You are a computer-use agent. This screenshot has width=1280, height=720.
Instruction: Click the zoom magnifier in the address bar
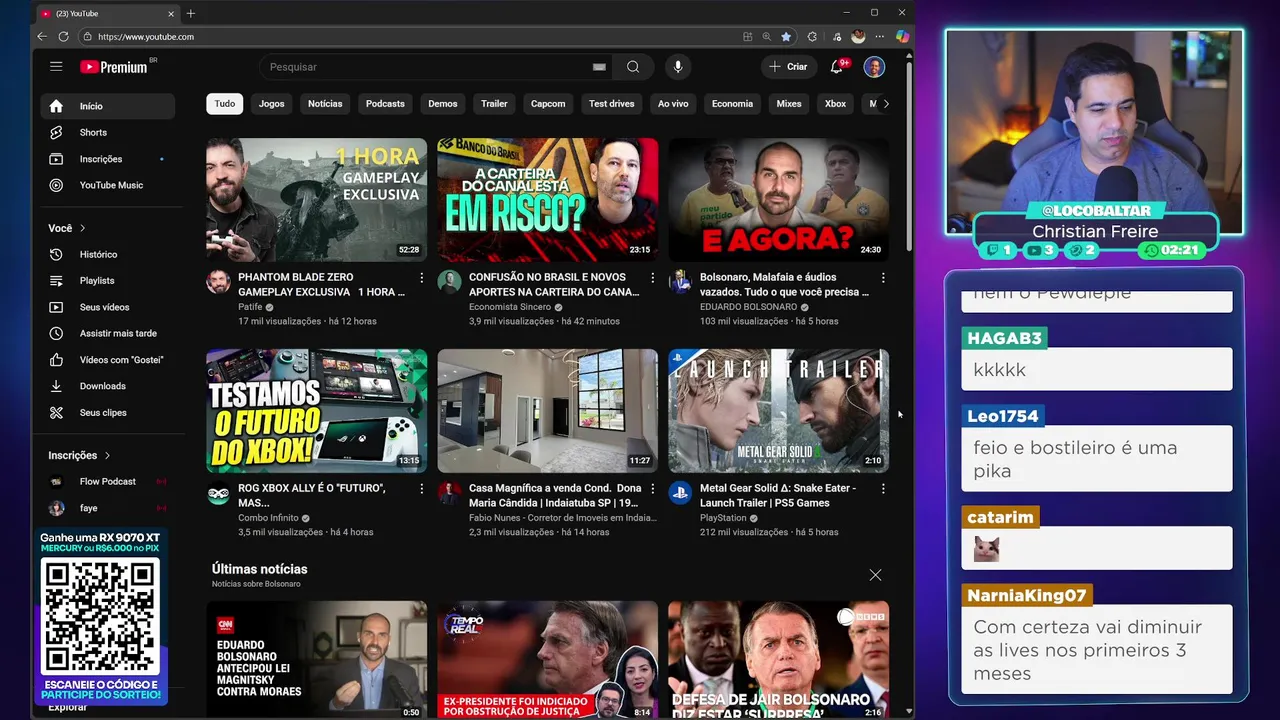coord(767,36)
